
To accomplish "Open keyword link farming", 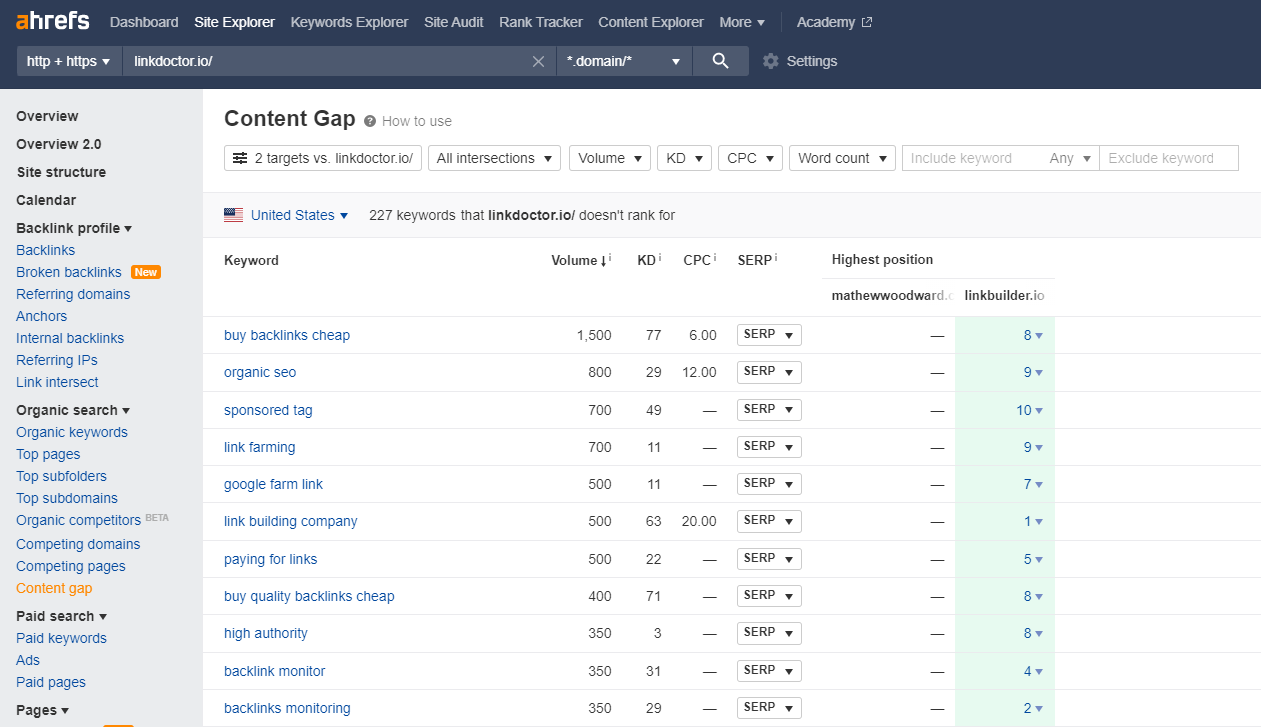I will tap(260, 447).
